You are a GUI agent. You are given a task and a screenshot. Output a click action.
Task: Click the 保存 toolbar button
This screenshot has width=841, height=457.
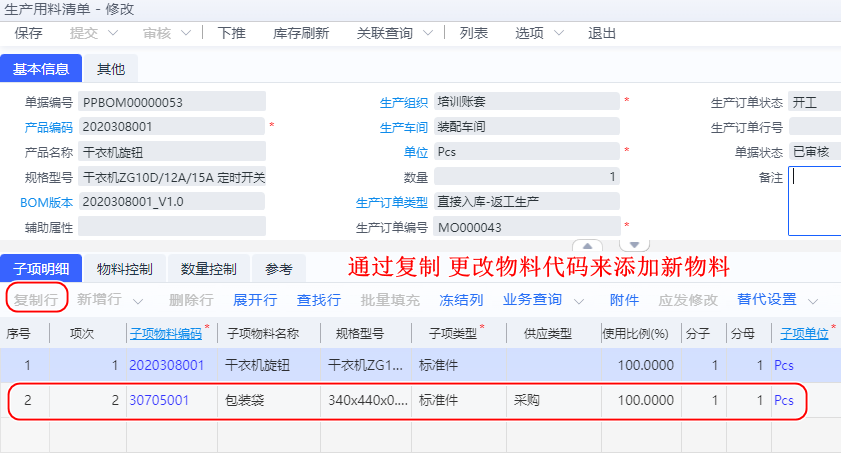29,33
